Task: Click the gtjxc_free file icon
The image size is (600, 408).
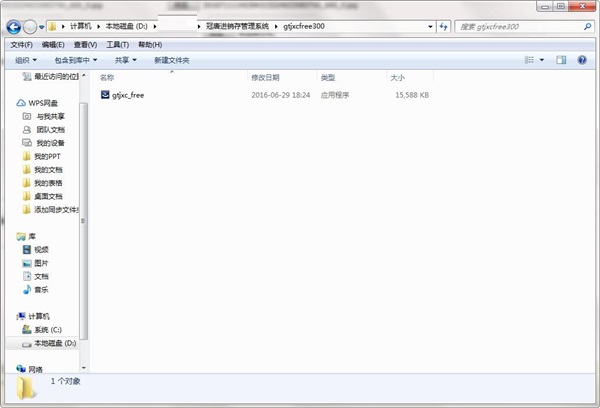Action: click(x=105, y=95)
